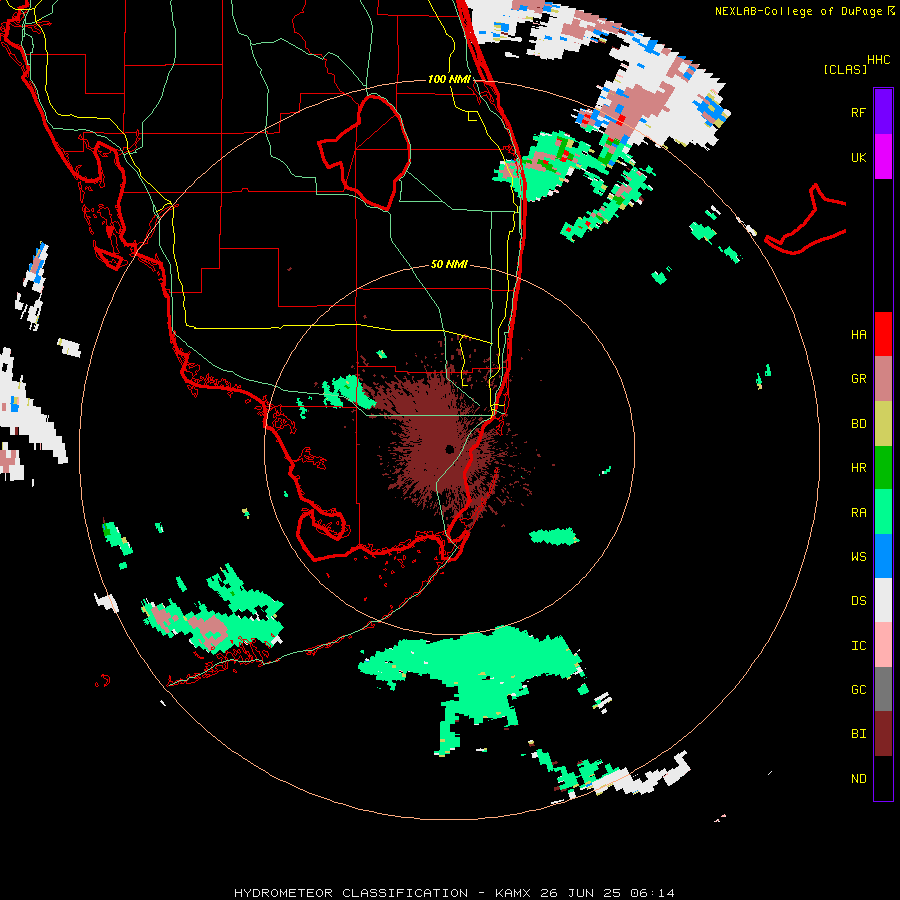900x900 pixels.
Task: Click the "WS" legend label
Action: pyautogui.click(x=858, y=557)
